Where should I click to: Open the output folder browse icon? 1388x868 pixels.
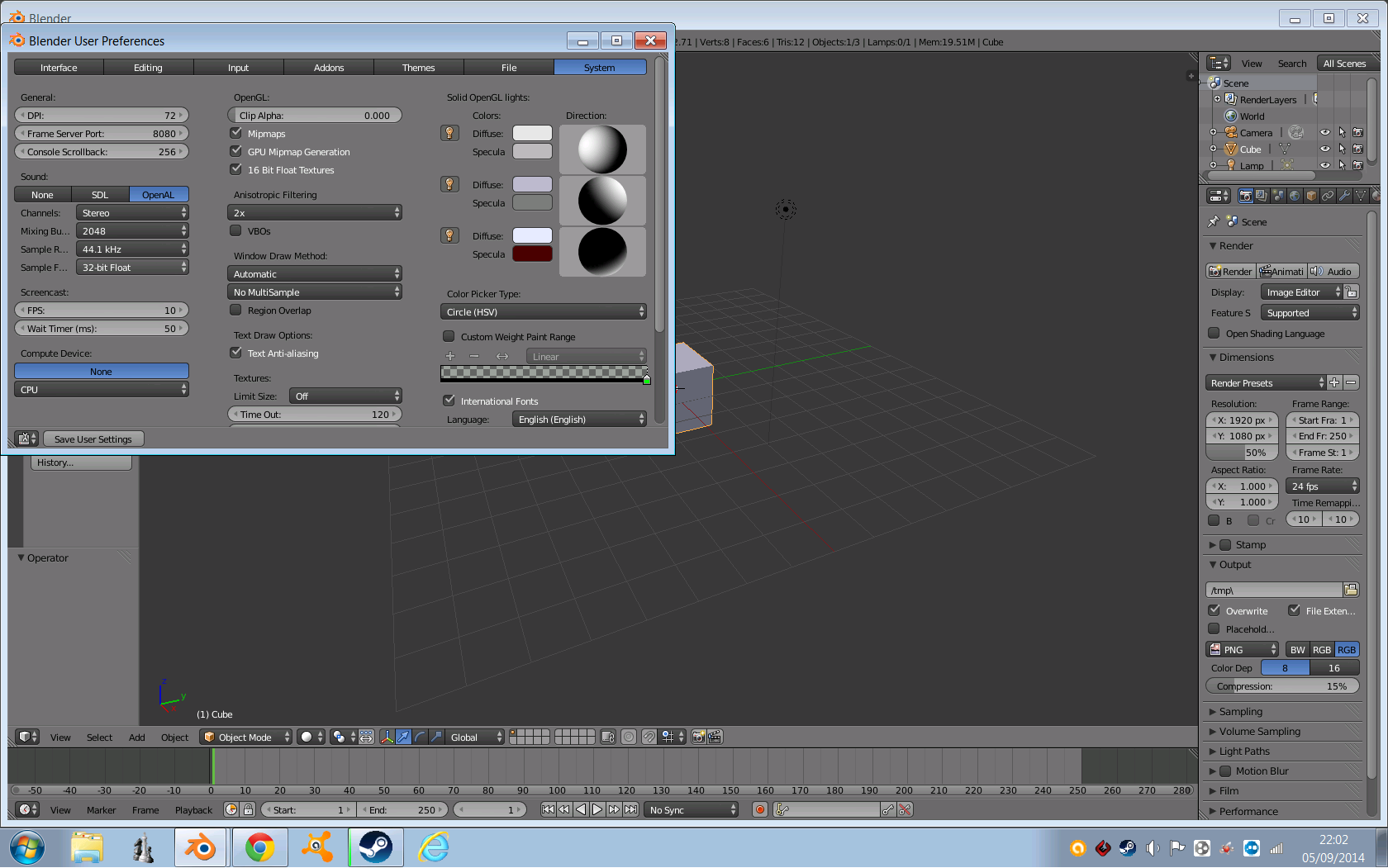tap(1351, 590)
